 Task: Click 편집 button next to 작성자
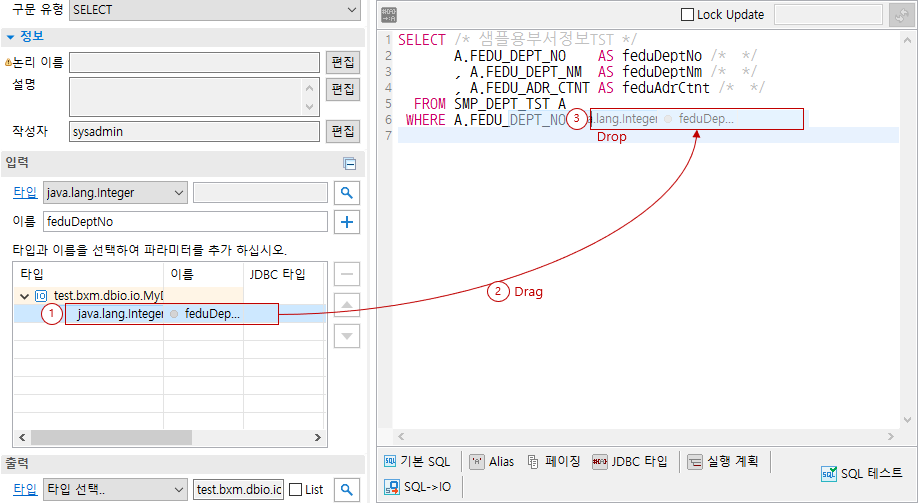pos(343,131)
